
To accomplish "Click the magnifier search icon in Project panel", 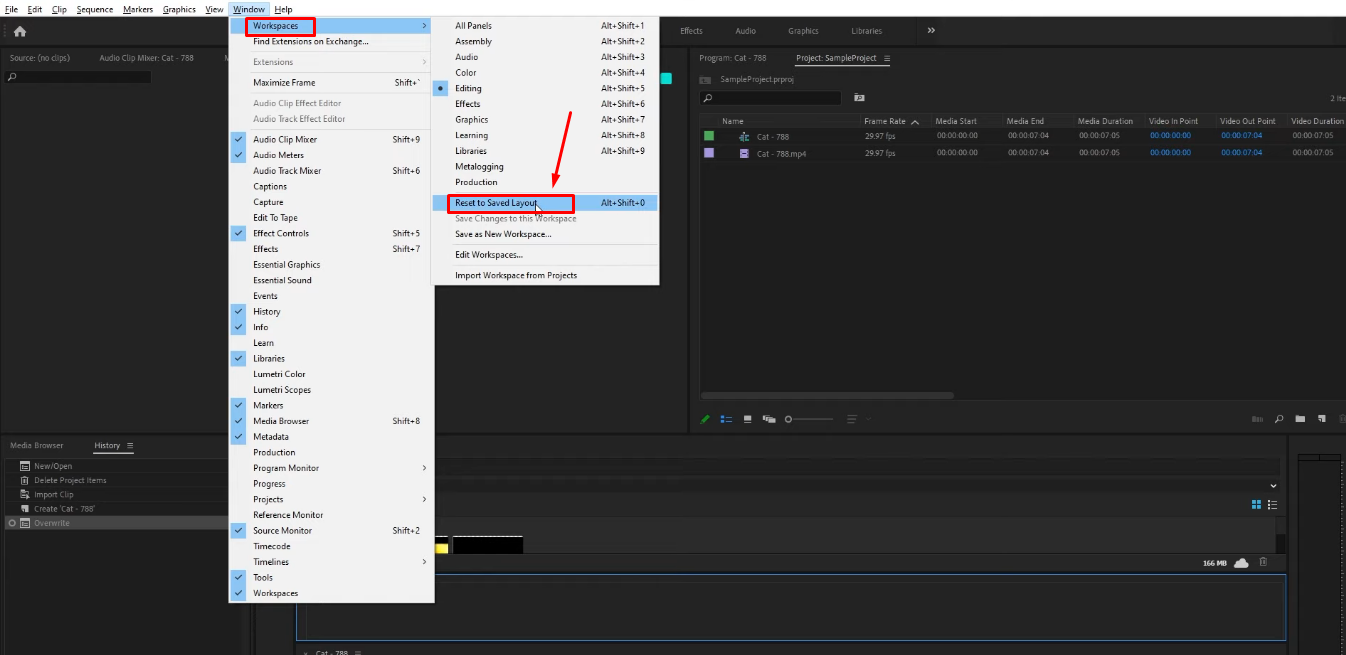I will [x=1279, y=419].
